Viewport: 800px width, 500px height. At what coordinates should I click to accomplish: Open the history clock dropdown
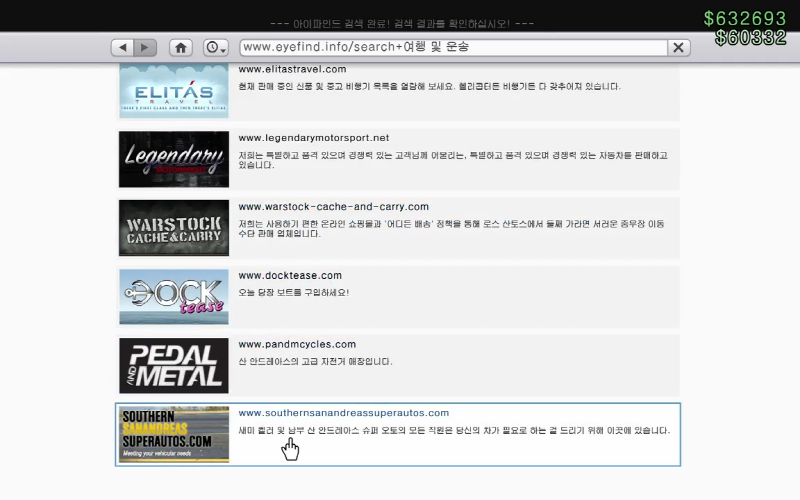tap(216, 47)
